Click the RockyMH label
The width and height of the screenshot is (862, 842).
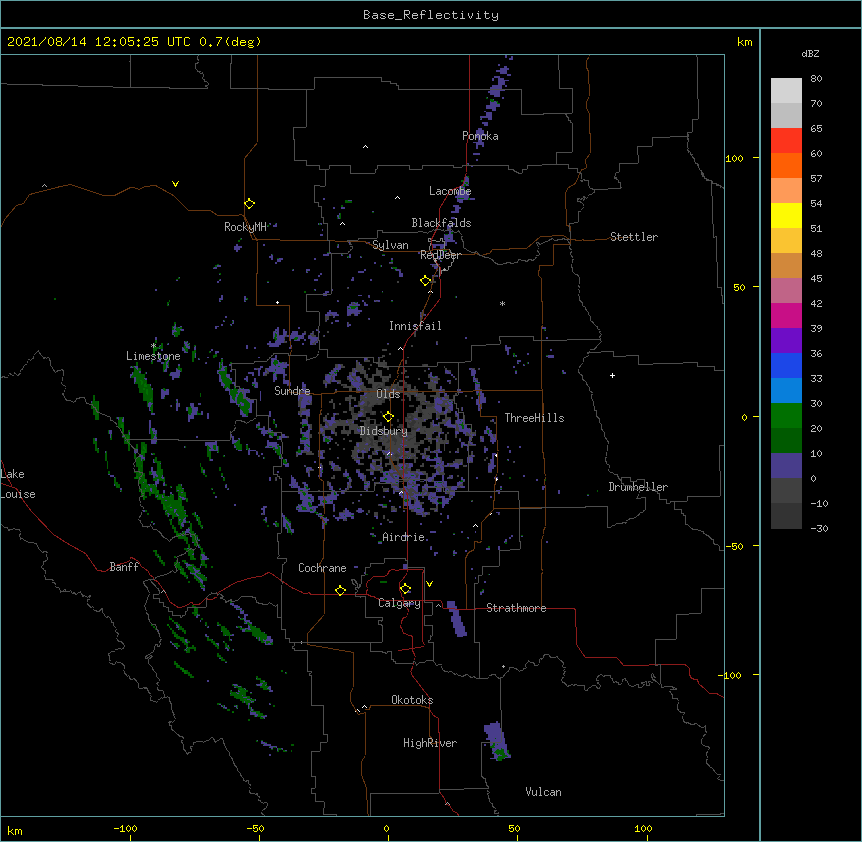click(245, 227)
